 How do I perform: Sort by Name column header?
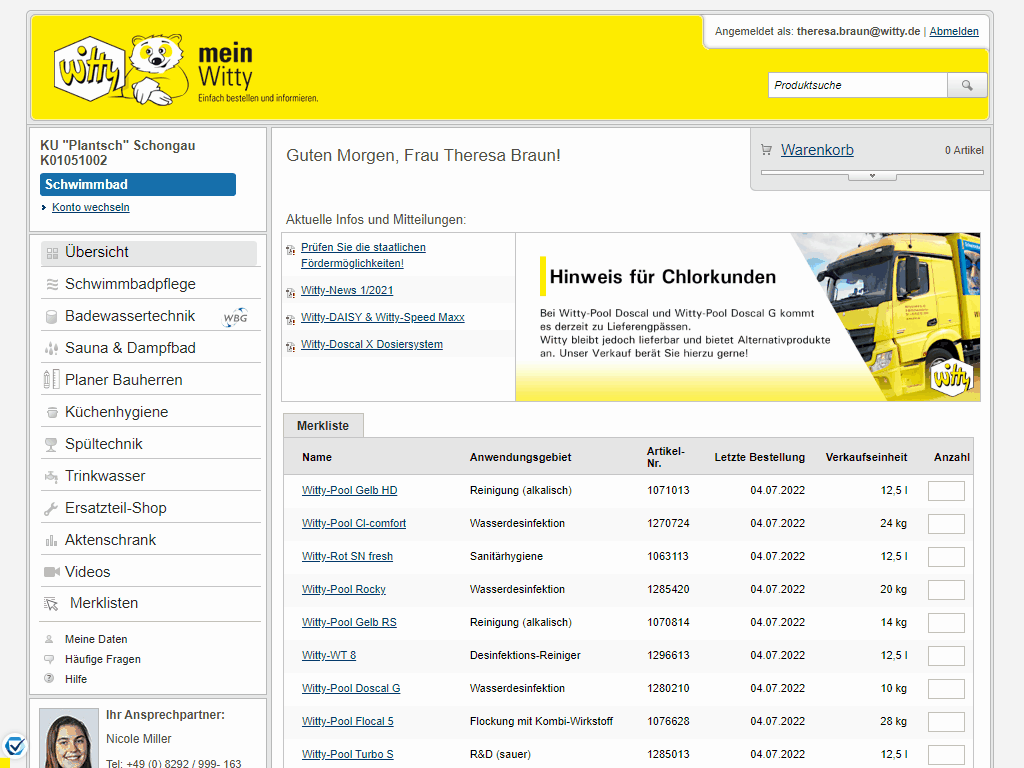click(317, 457)
